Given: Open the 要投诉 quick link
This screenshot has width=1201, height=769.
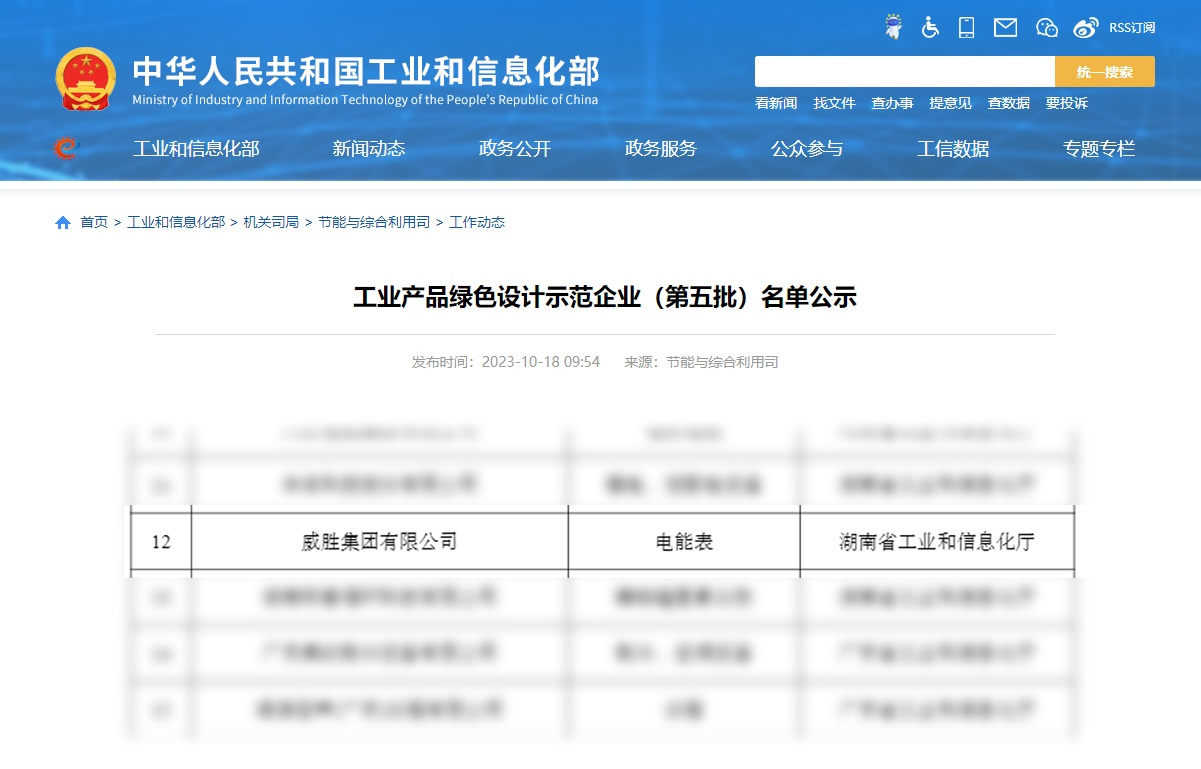Looking at the screenshot, I should click(x=1066, y=103).
